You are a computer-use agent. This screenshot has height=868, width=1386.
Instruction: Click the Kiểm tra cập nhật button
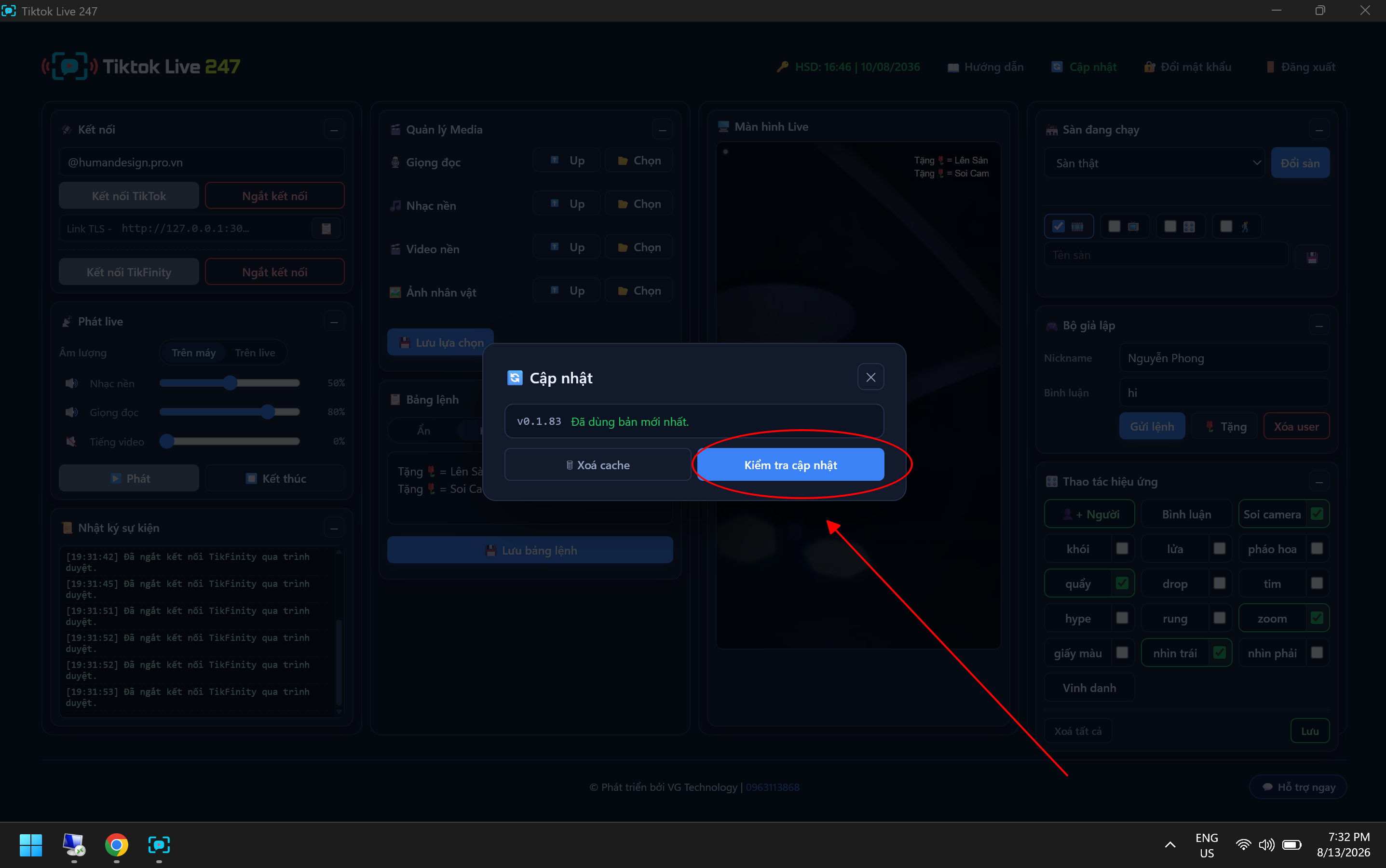790,464
